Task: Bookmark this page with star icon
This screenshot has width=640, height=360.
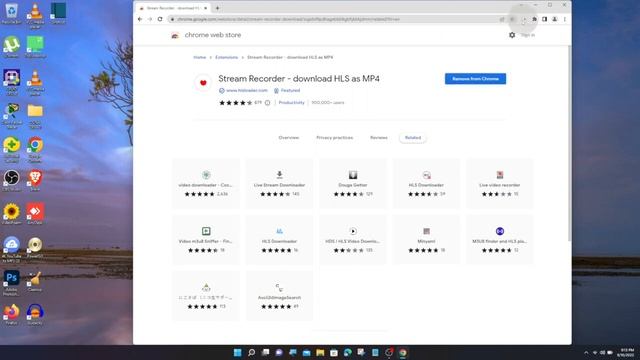Action: 512,19
